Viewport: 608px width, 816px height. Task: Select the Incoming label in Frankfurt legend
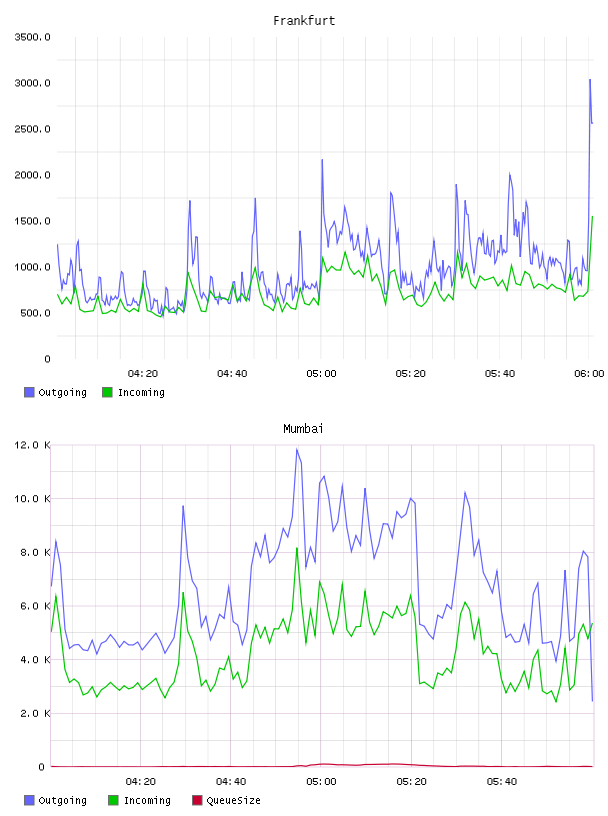click(141, 392)
